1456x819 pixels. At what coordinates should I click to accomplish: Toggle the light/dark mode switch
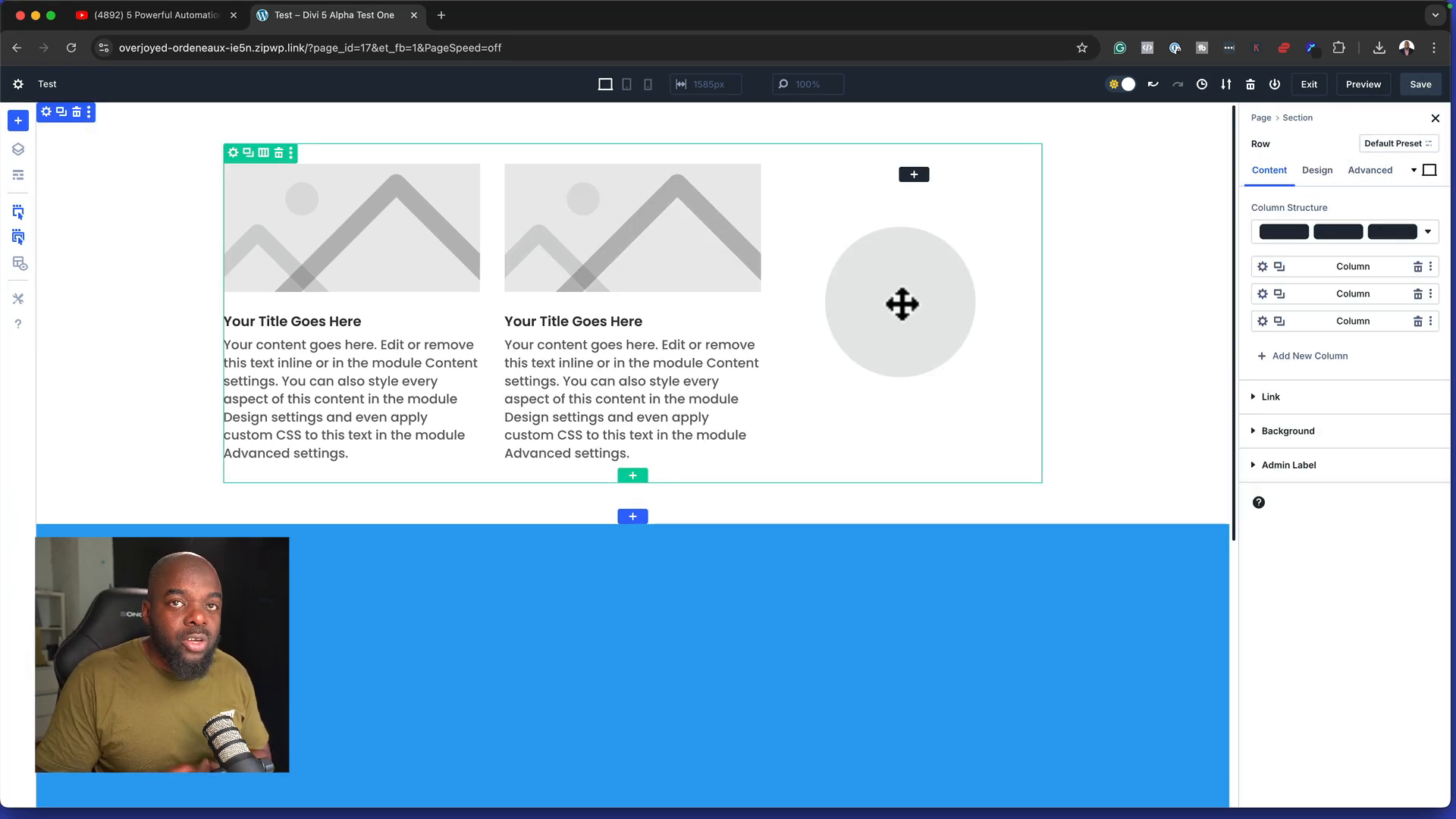1122,84
